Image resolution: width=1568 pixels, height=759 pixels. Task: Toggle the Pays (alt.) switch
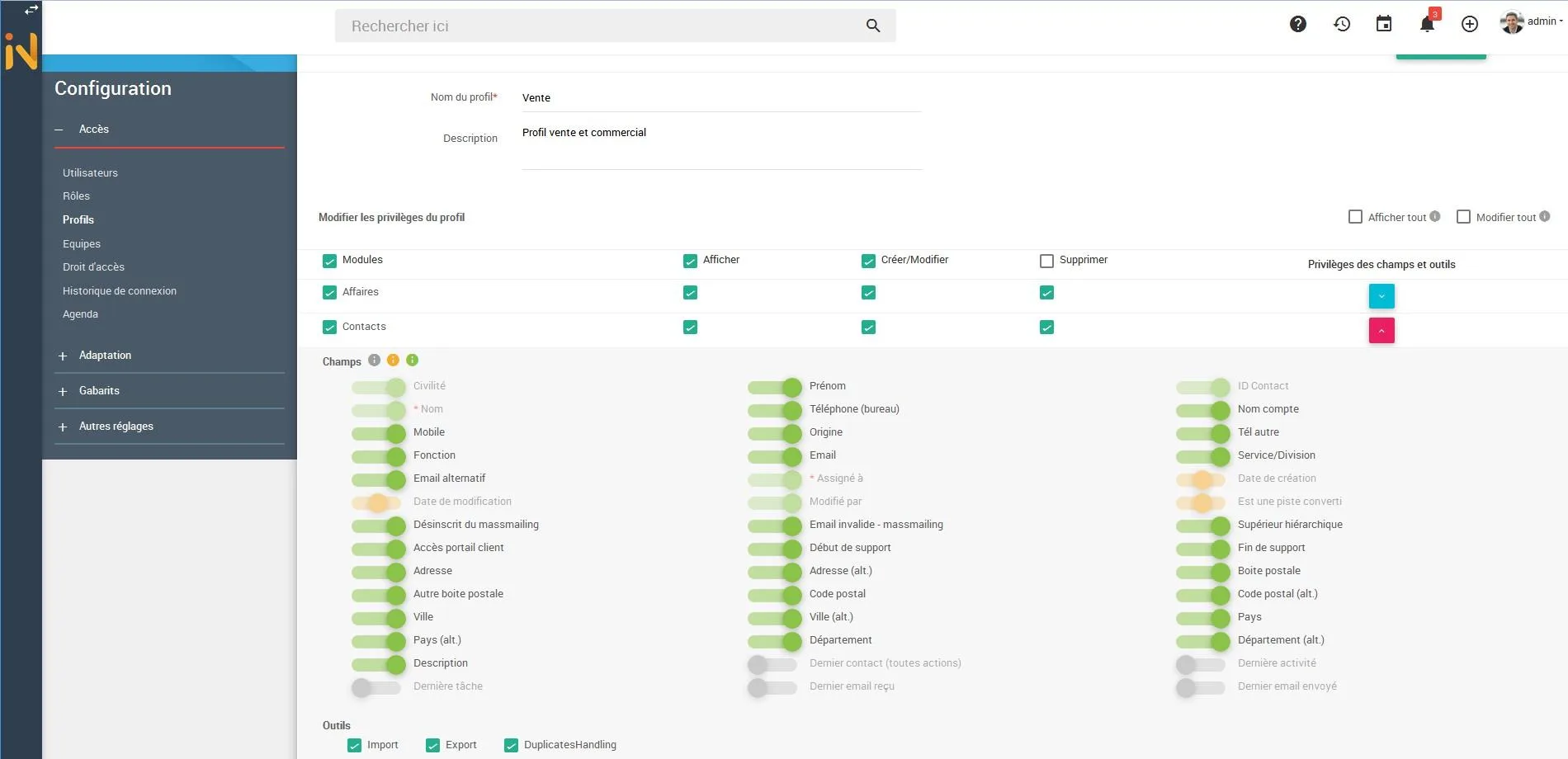tap(378, 641)
